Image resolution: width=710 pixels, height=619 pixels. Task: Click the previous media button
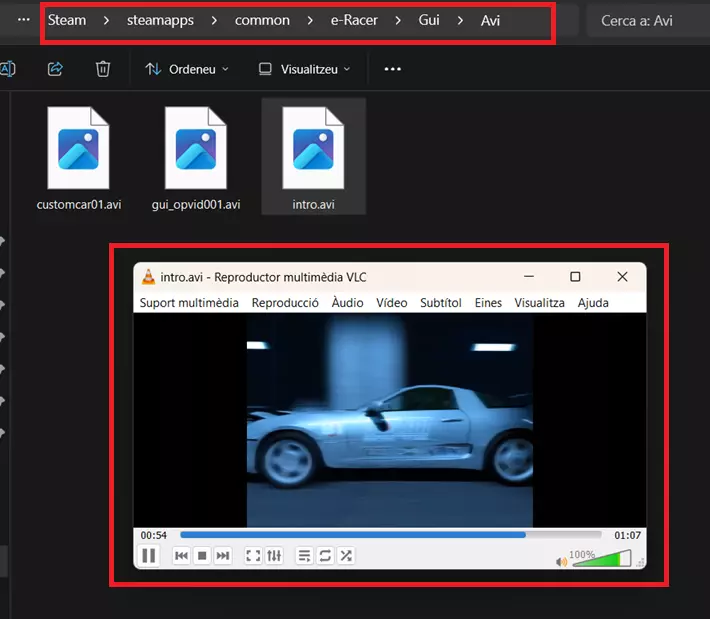coord(181,556)
